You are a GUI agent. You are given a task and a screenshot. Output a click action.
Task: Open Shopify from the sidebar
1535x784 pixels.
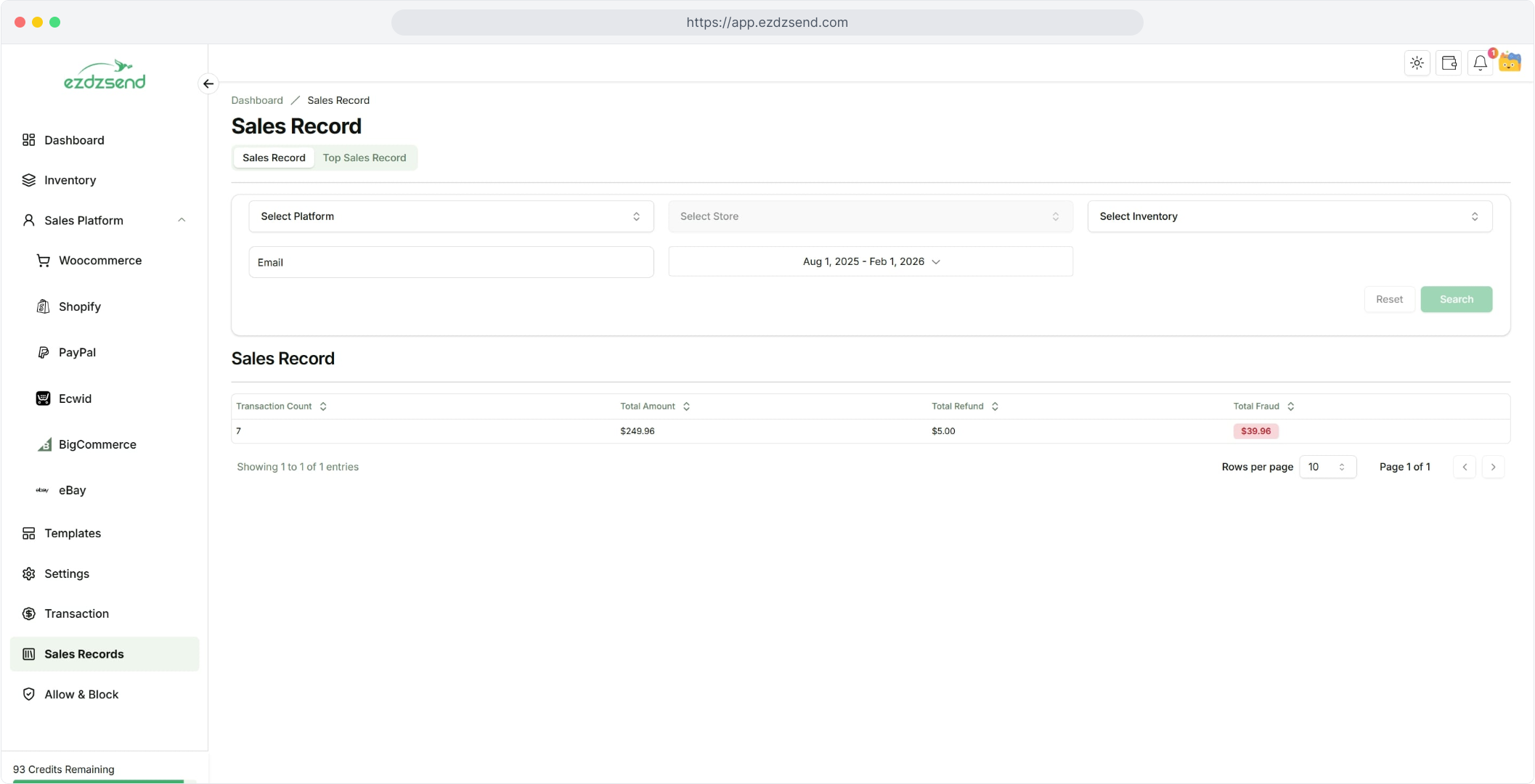[x=80, y=306]
